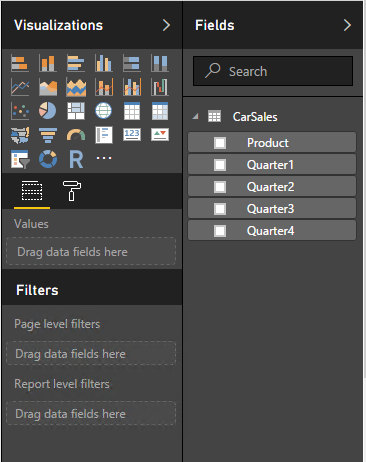The width and height of the screenshot is (366, 462).
Task: Click the Fields search box
Action: [273, 71]
